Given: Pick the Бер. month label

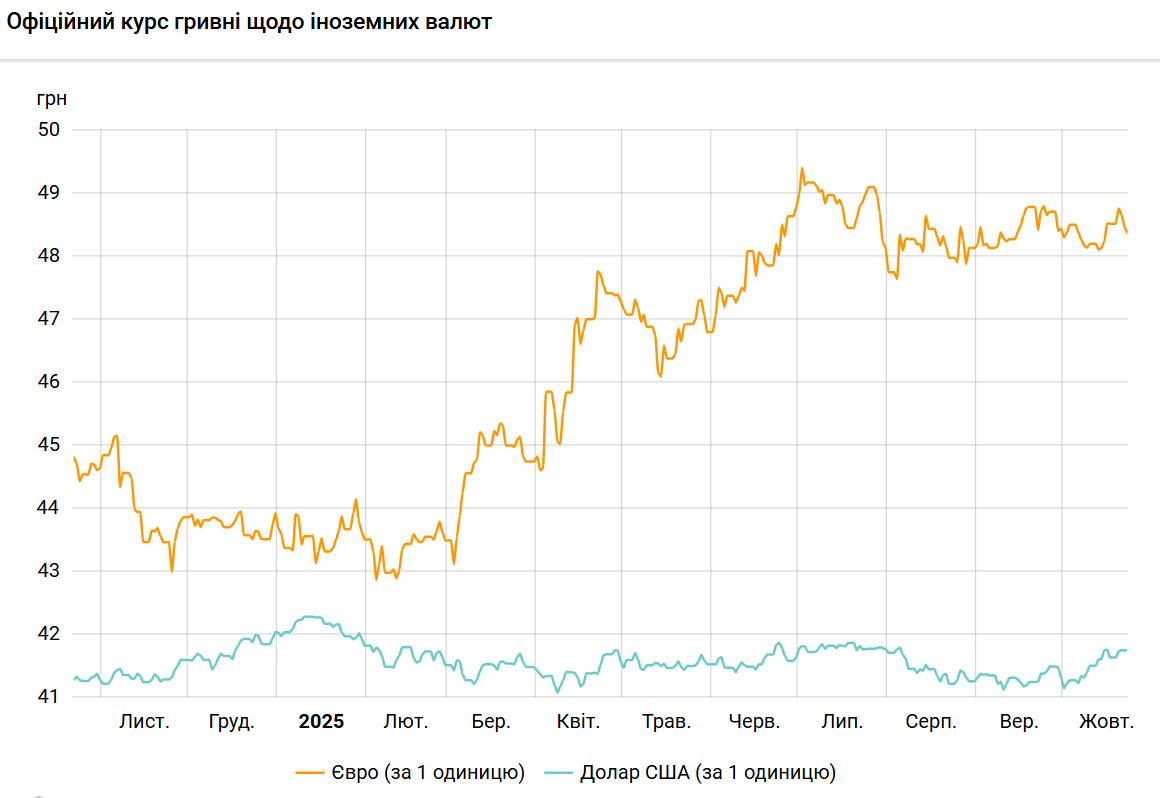Looking at the screenshot, I should (491, 722).
